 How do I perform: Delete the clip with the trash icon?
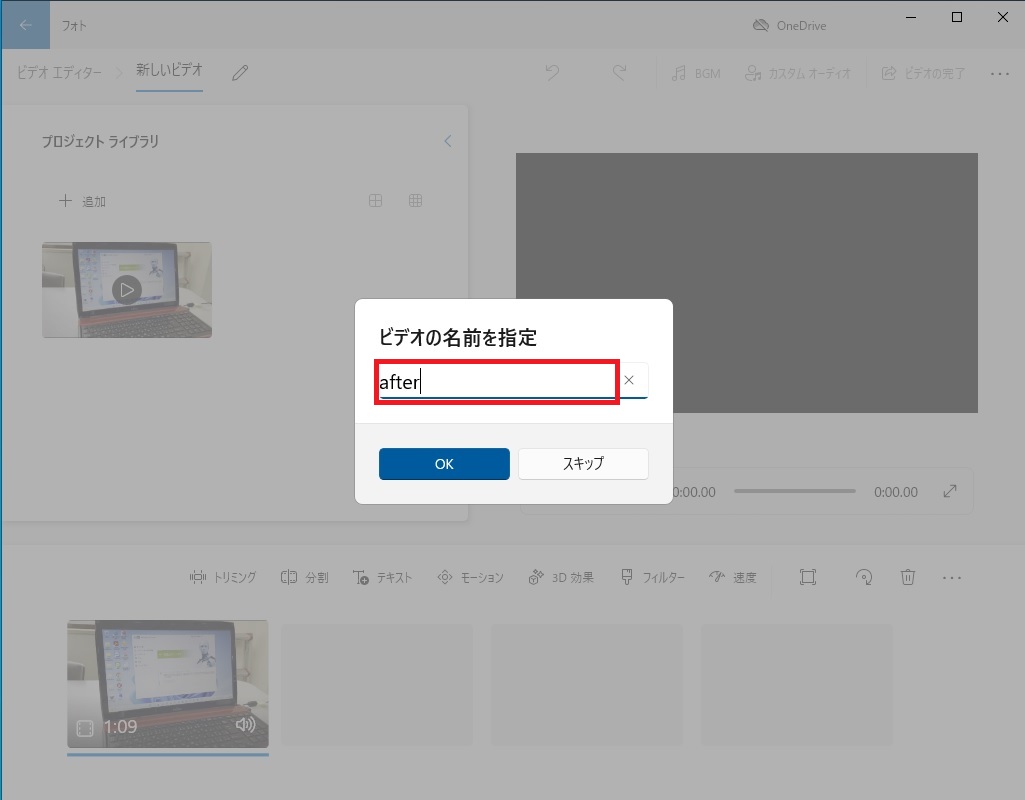coord(908,577)
